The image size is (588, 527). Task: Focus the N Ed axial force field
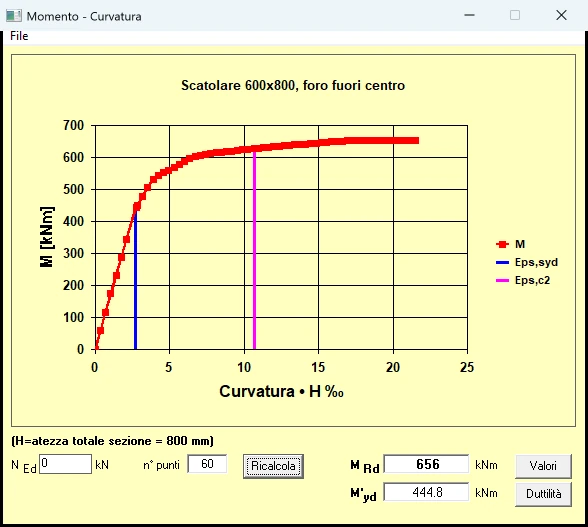tap(65, 464)
